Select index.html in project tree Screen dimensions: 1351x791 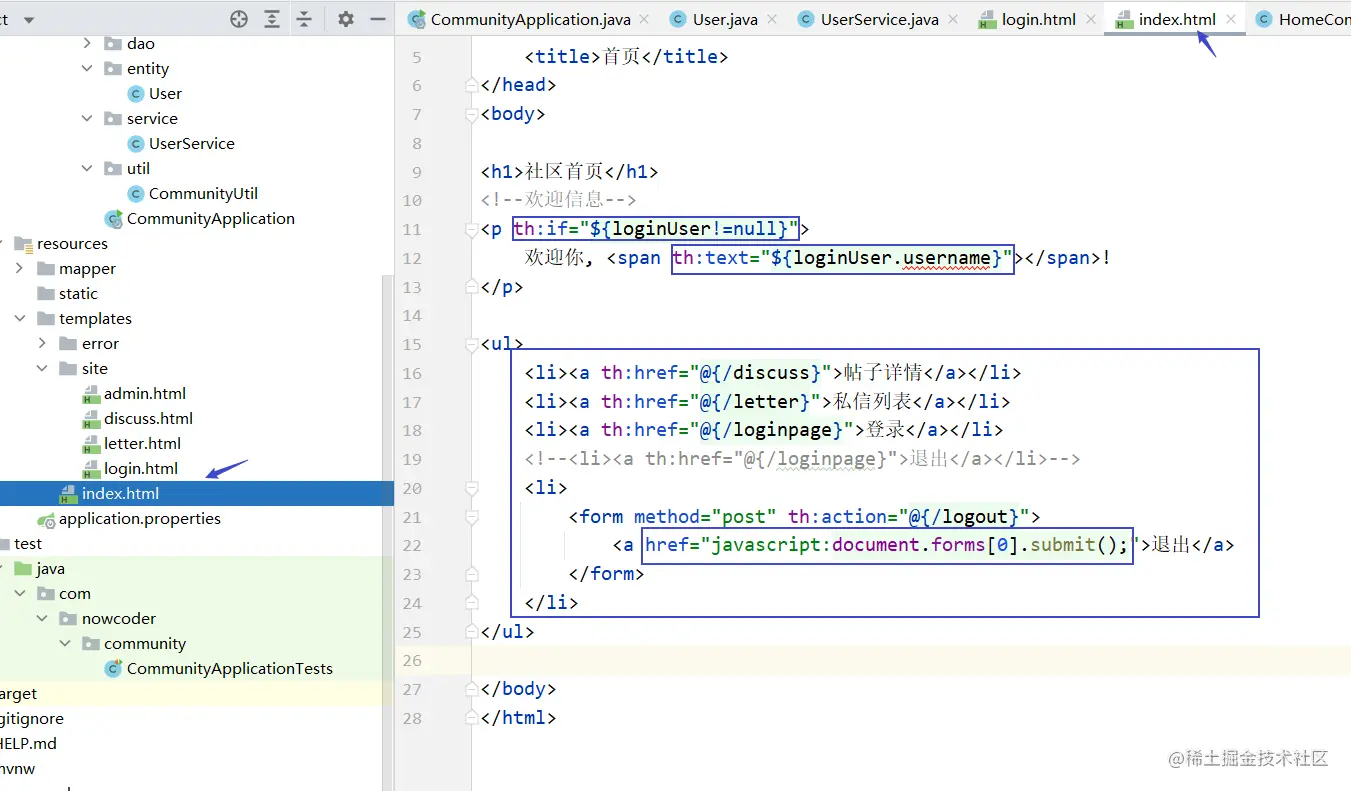[x=120, y=493]
